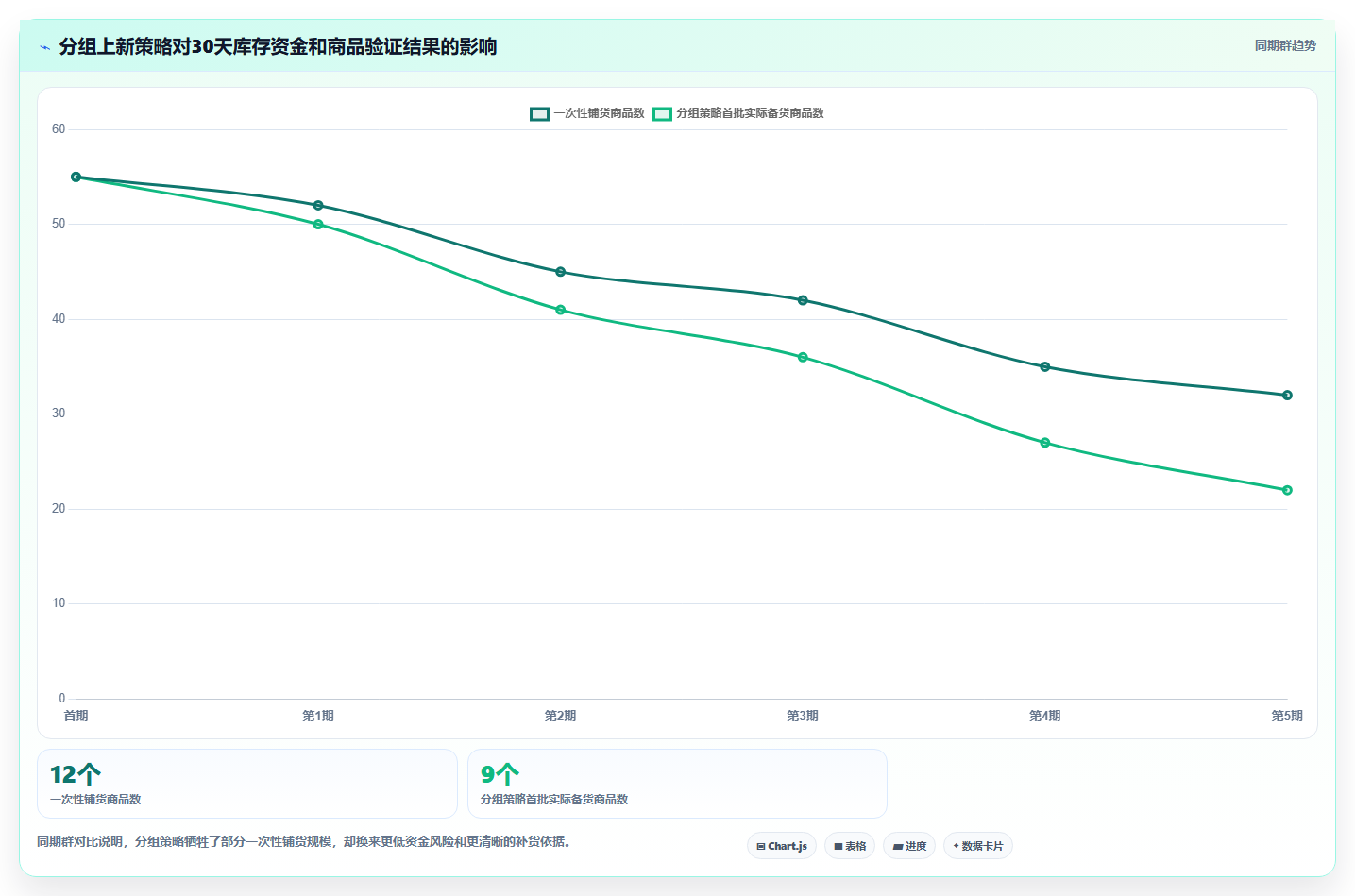Screen dimensions: 1355x896
Task: Click the 表格 tag
Action: [850, 846]
